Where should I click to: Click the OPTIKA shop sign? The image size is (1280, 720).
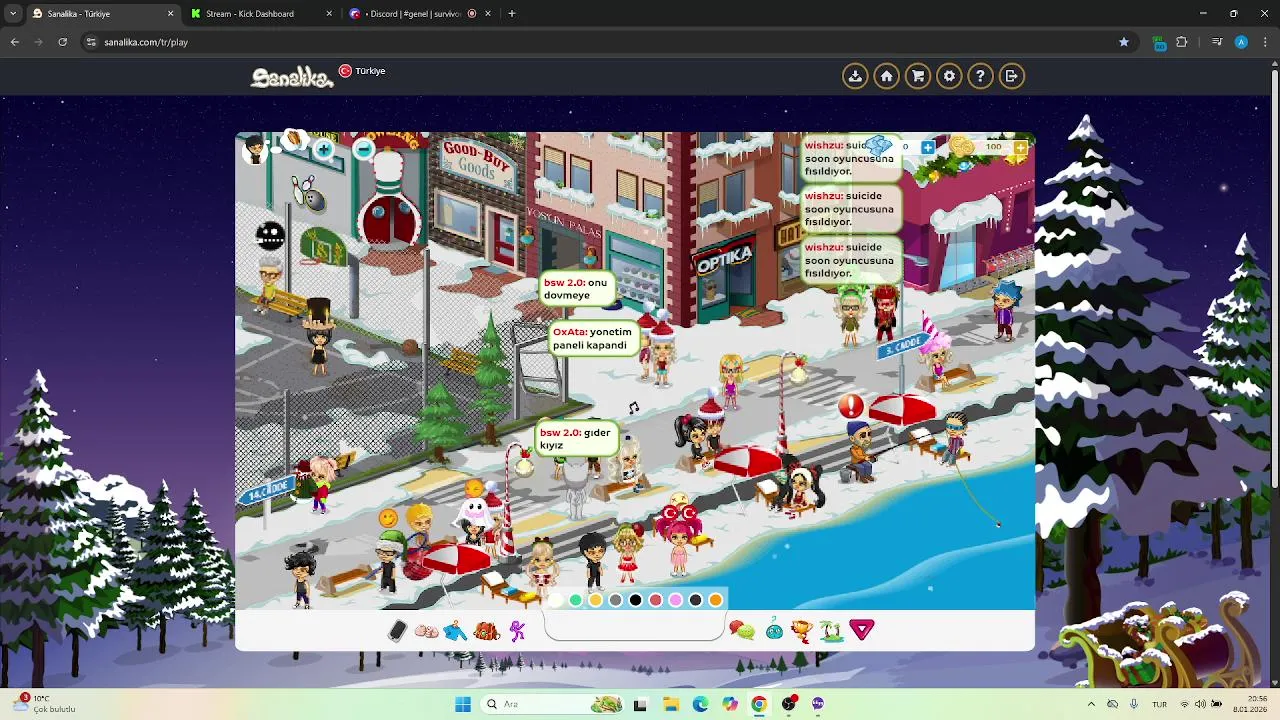[724, 259]
